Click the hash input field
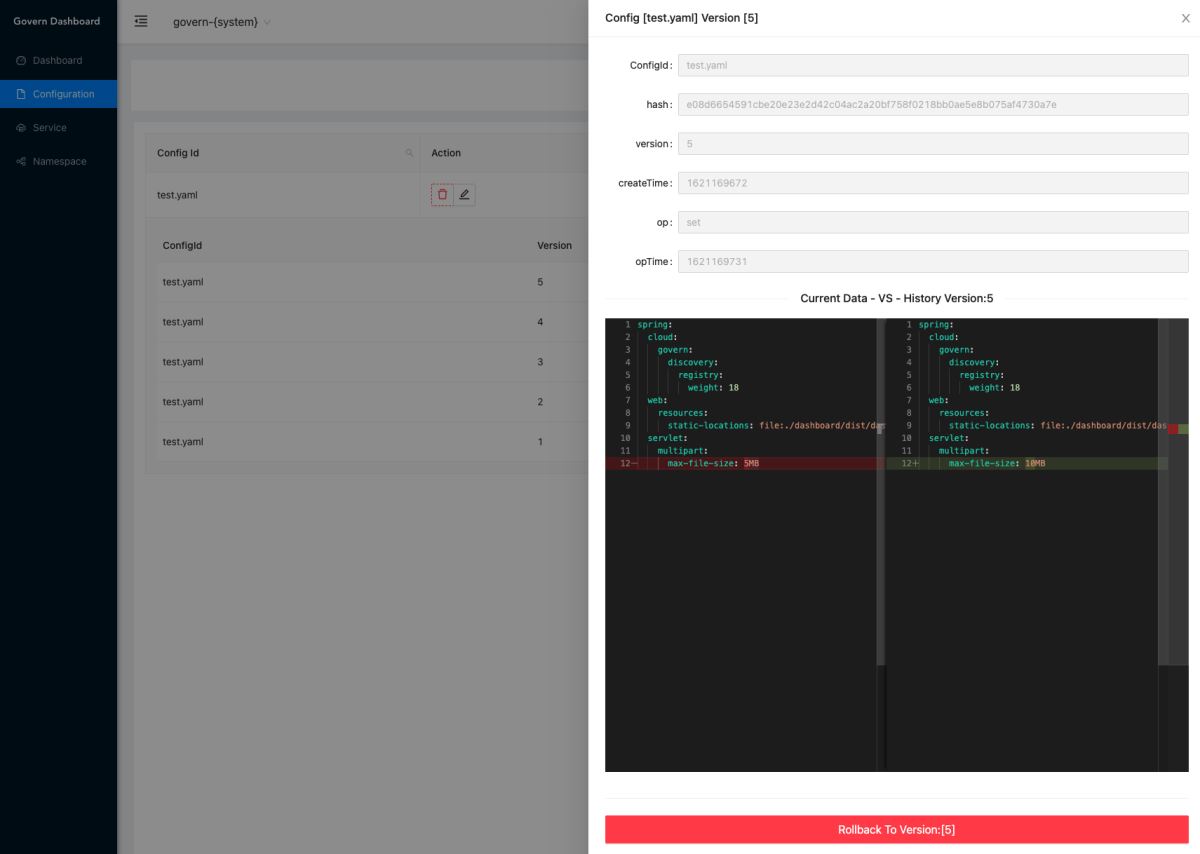The image size is (1200, 854). click(932, 104)
